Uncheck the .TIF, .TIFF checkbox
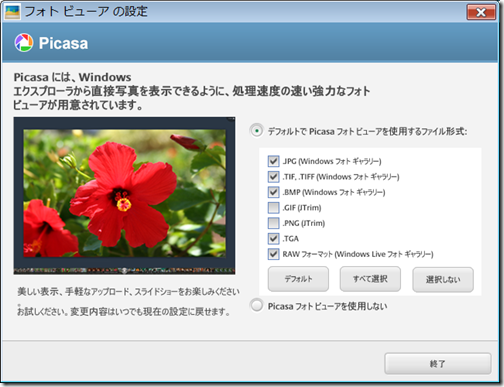Screen dimensions: 504x387 [273, 176]
